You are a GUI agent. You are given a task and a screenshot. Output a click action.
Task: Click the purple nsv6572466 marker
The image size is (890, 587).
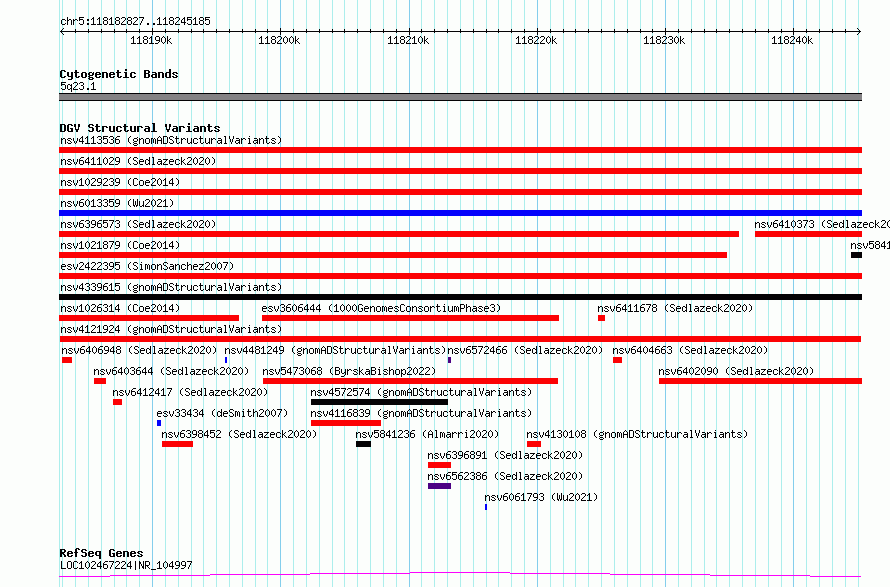[x=450, y=360]
